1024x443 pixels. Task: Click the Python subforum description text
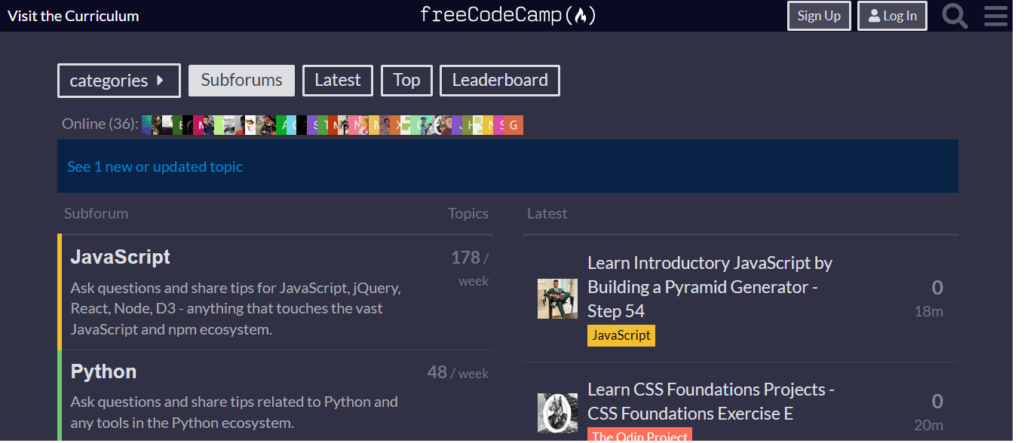(x=234, y=412)
